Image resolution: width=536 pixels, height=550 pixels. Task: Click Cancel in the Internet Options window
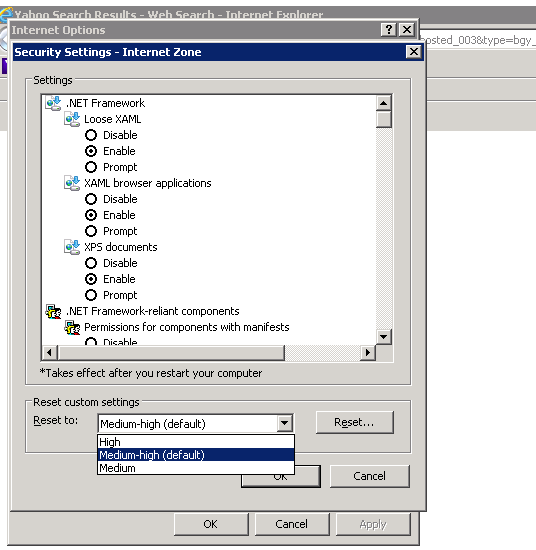(292, 524)
